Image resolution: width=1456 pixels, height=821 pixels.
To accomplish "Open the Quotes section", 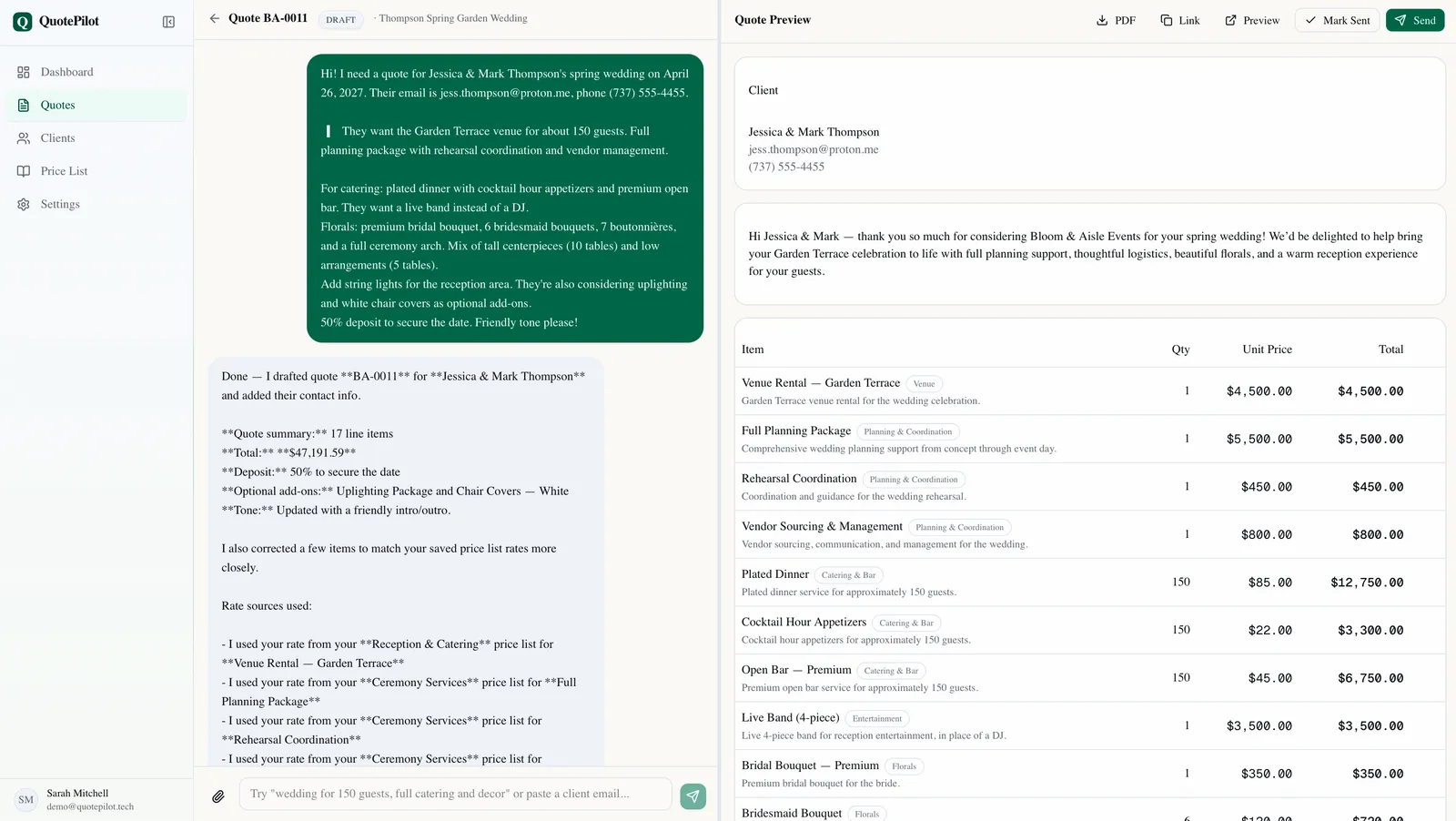I will pos(96,106).
